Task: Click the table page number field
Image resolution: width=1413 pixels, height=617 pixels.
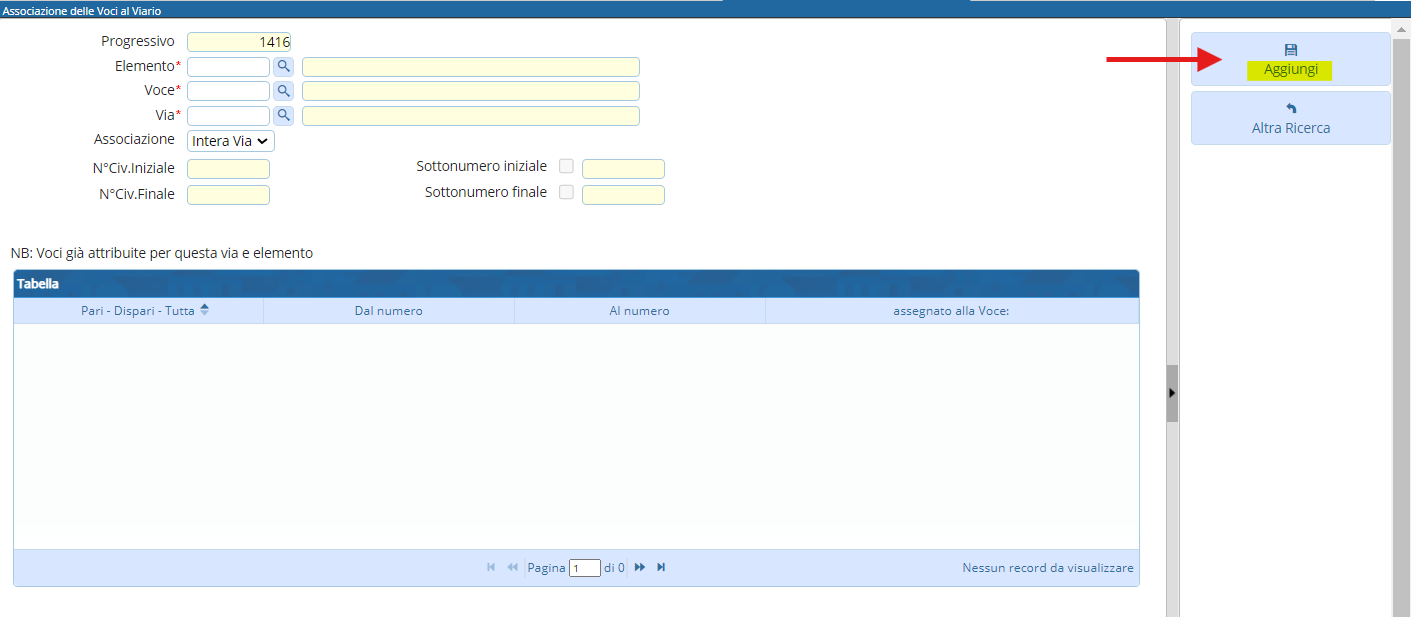Action: [584, 568]
